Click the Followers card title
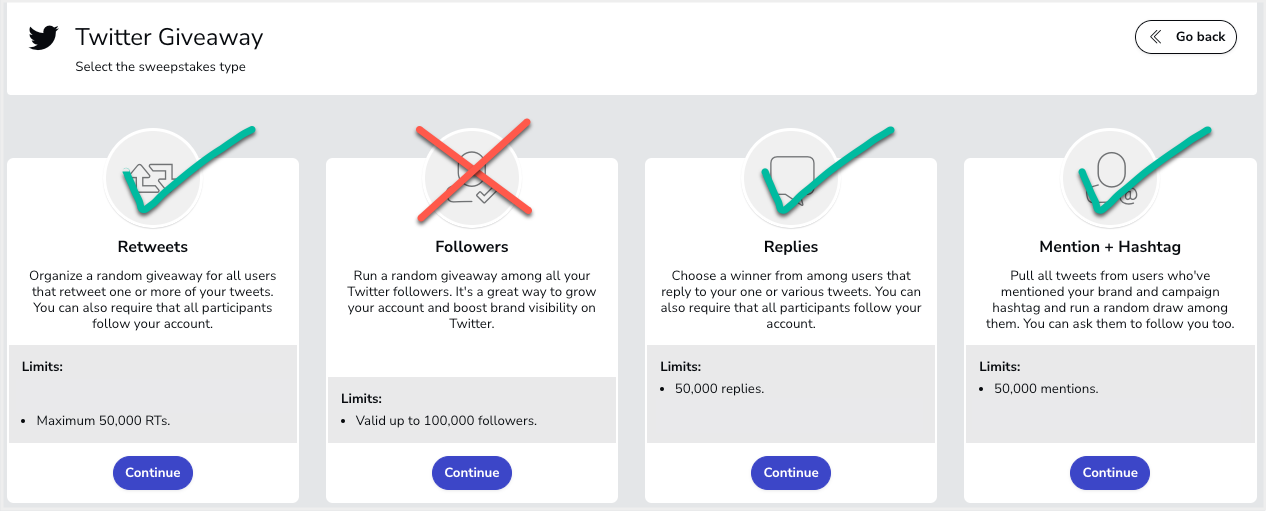The height and width of the screenshot is (511, 1266). tap(472, 246)
